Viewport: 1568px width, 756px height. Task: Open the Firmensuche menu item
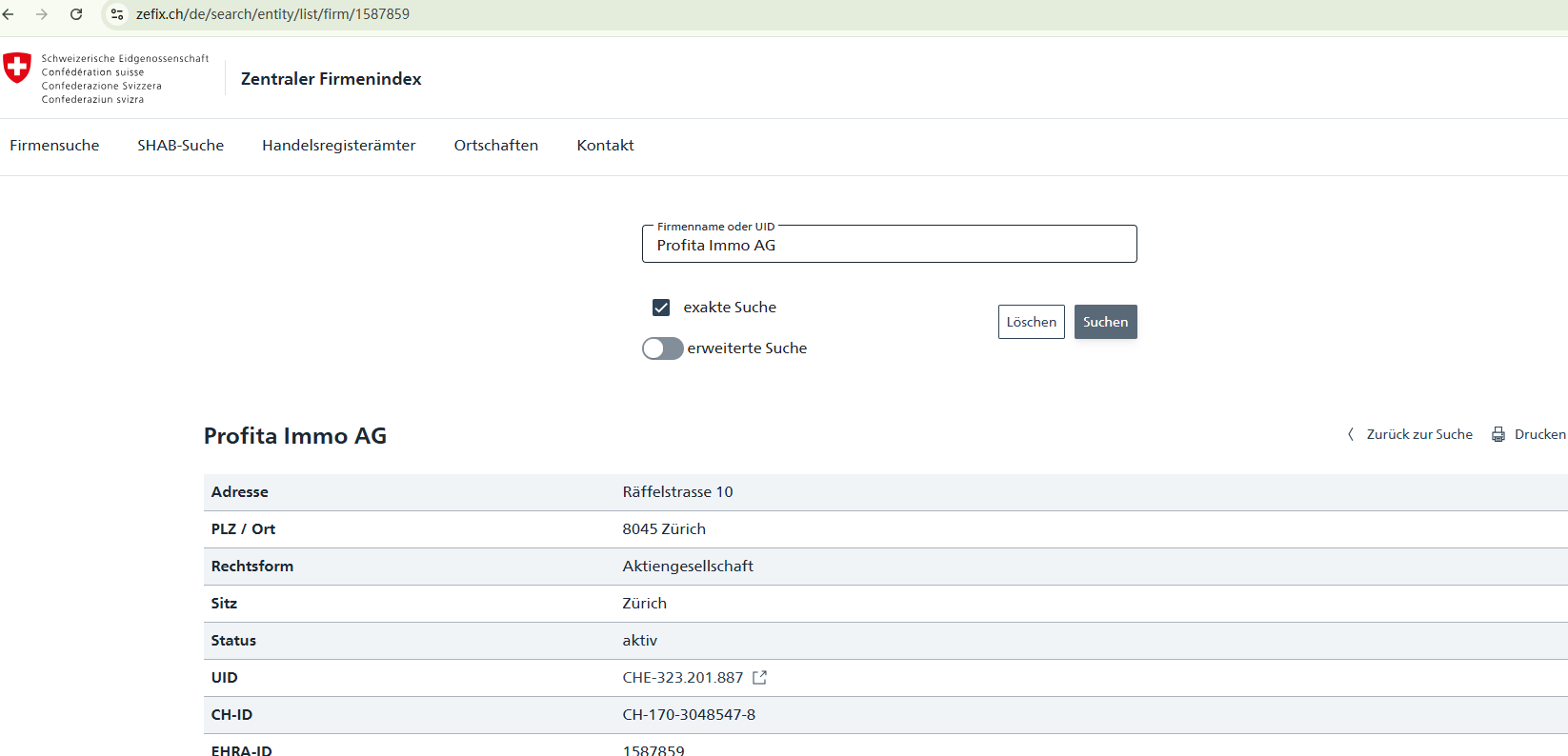coord(54,146)
